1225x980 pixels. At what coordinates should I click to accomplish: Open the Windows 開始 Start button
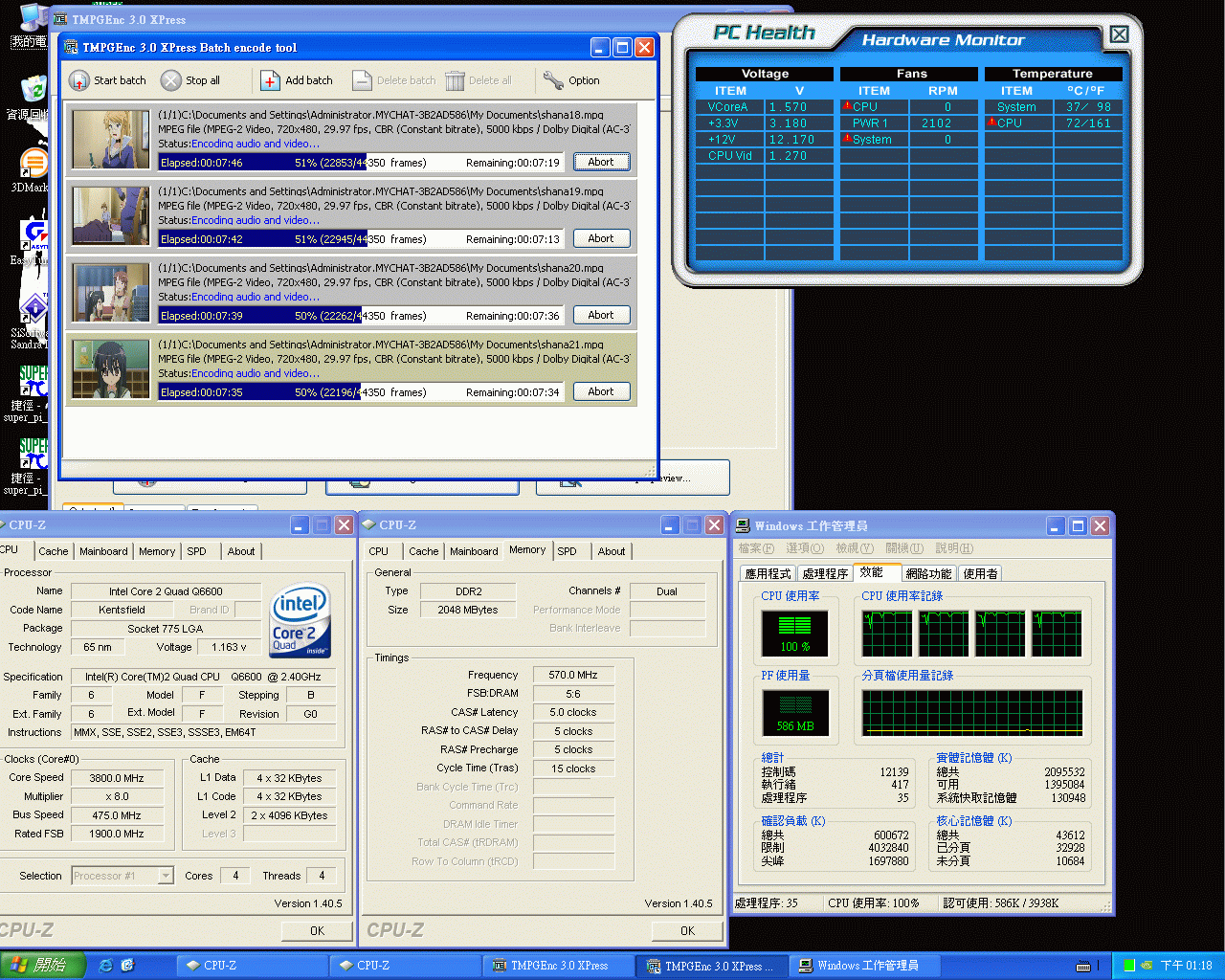[x=44, y=966]
